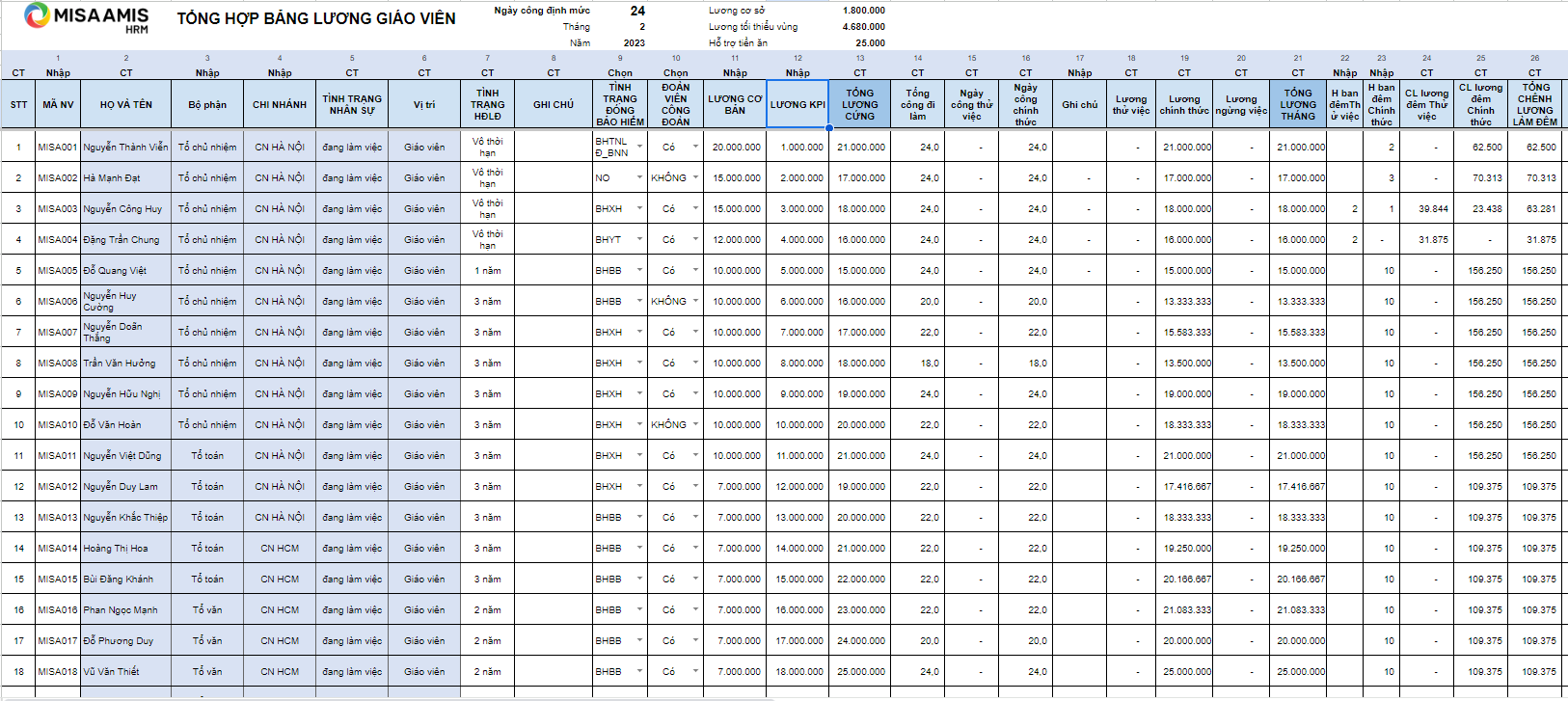1568x701 pixels.
Task: Click Lương tối thiểu vùng value 4.680.000
Action: pos(863,27)
